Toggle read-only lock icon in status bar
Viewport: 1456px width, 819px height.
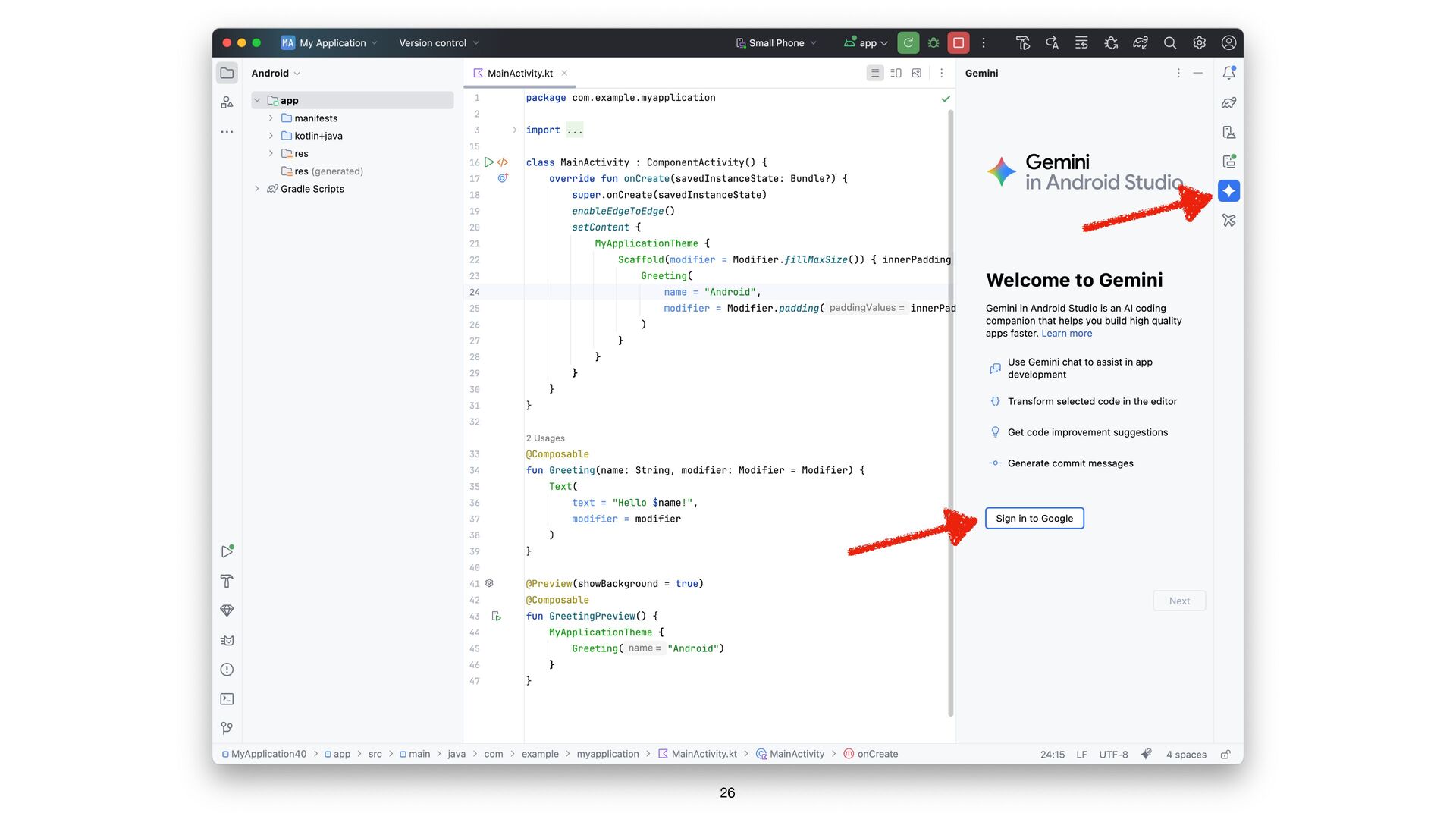1225,755
